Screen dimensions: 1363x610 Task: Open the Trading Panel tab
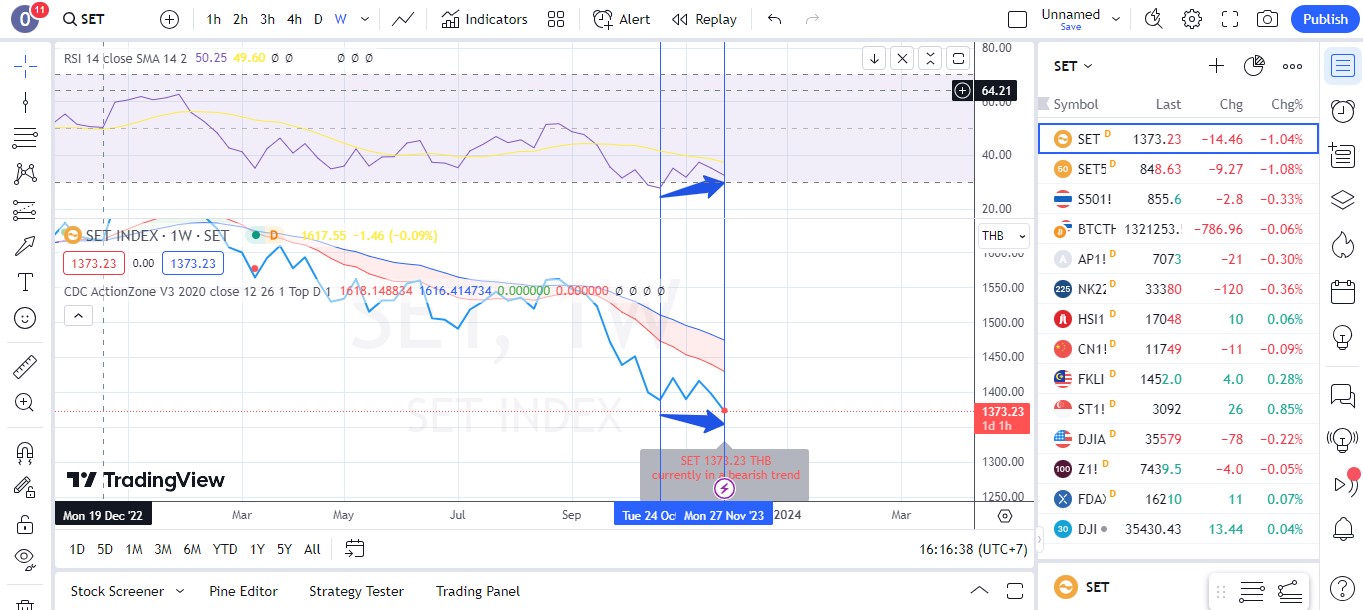(478, 591)
